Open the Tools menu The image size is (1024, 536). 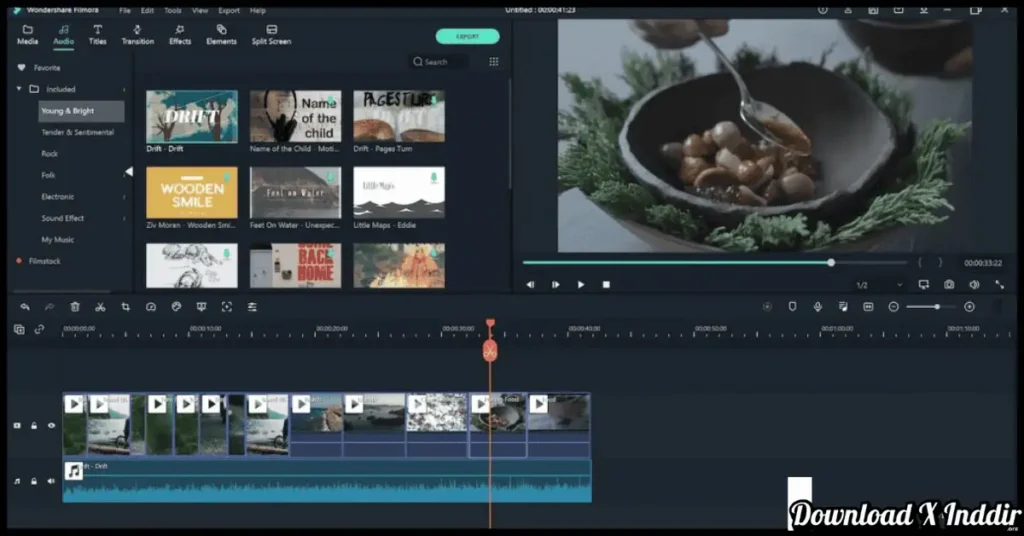173,10
